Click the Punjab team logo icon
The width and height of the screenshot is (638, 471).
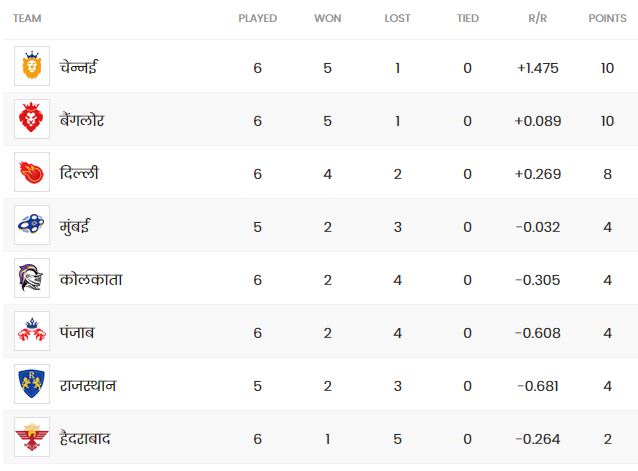pyautogui.click(x=32, y=332)
